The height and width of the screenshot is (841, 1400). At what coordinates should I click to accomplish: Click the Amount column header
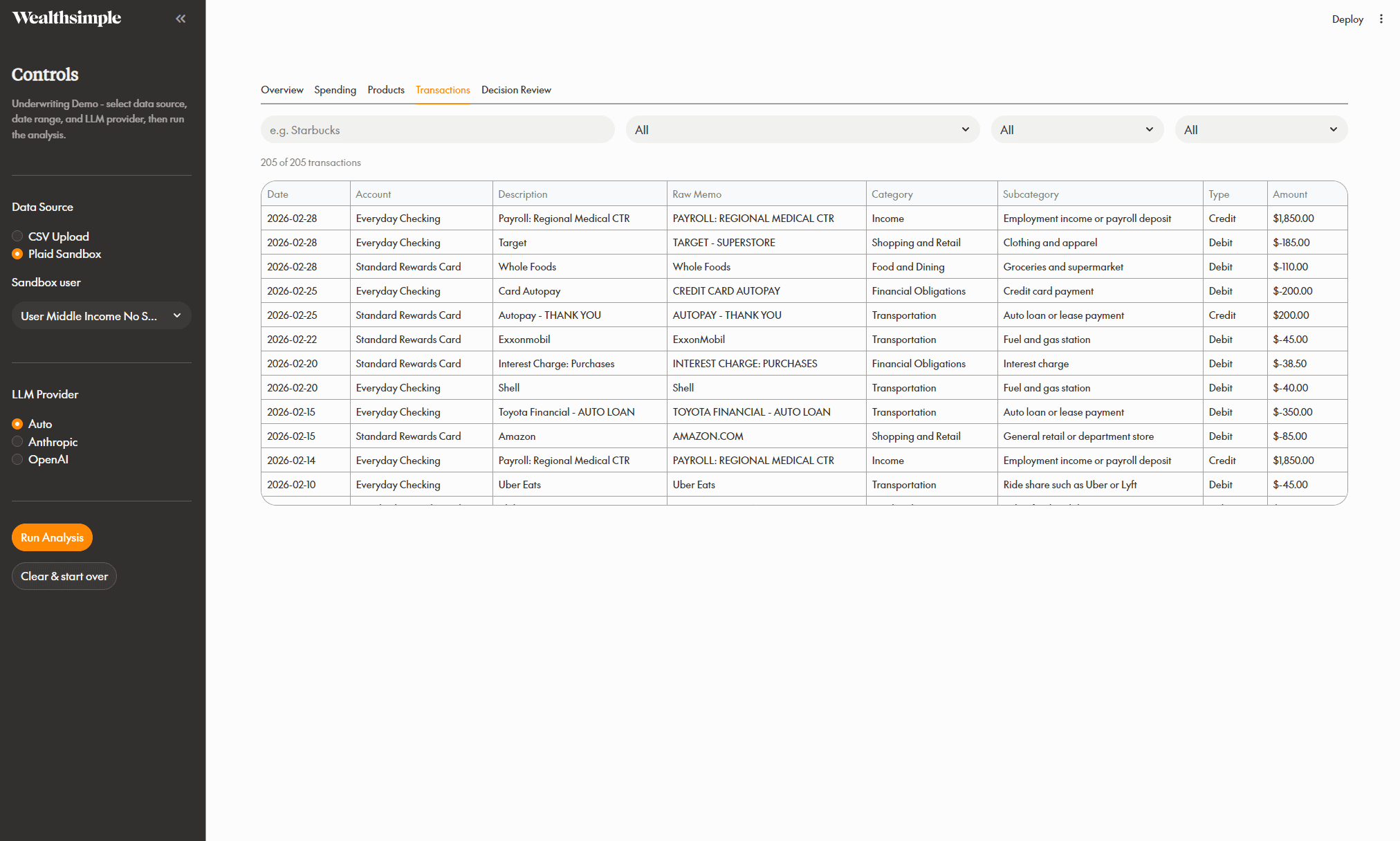click(x=1307, y=194)
